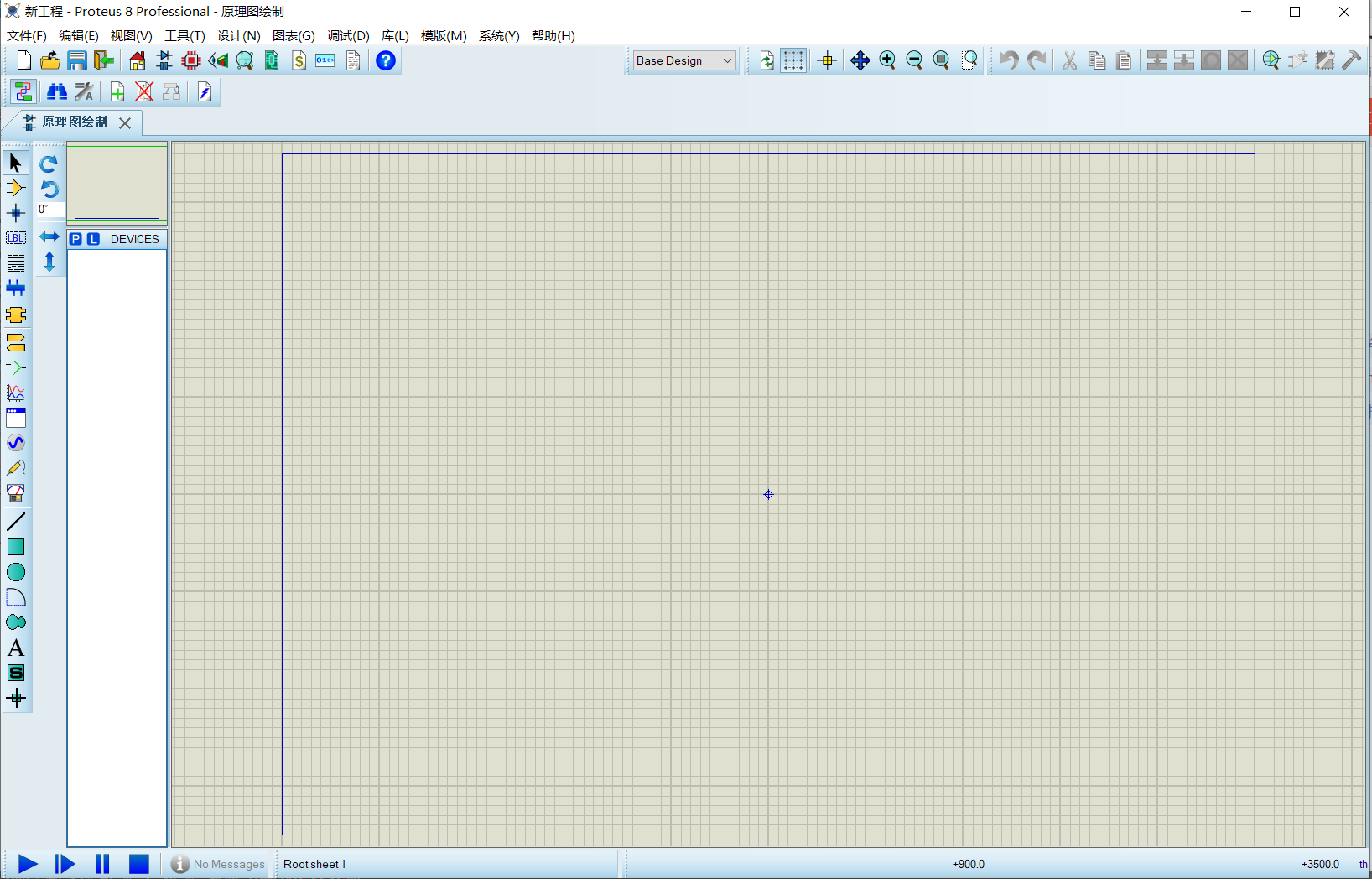Close the 原理图绘制 tab
Screen dimensions: 1372x879
point(125,122)
